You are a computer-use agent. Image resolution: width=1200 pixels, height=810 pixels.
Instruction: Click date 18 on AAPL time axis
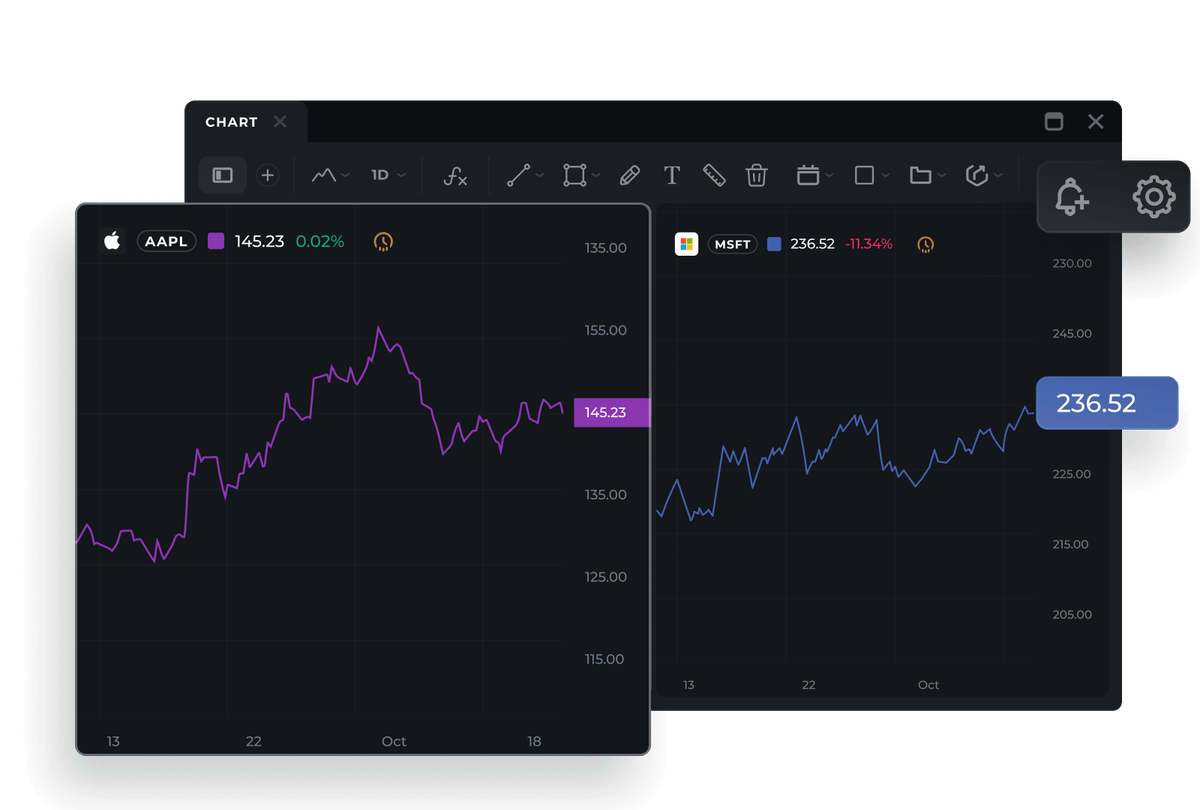click(x=534, y=741)
